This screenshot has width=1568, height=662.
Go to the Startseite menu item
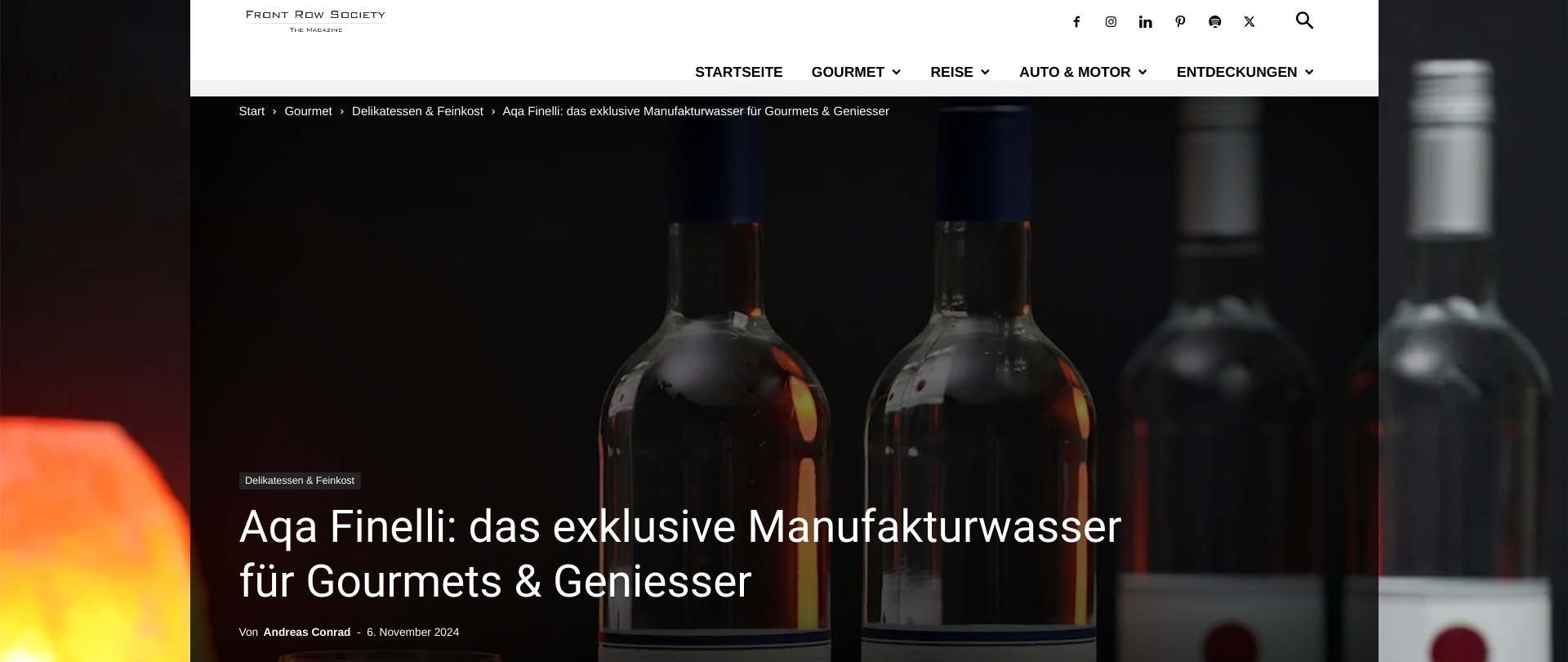pyautogui.click(x=739, y=72)
